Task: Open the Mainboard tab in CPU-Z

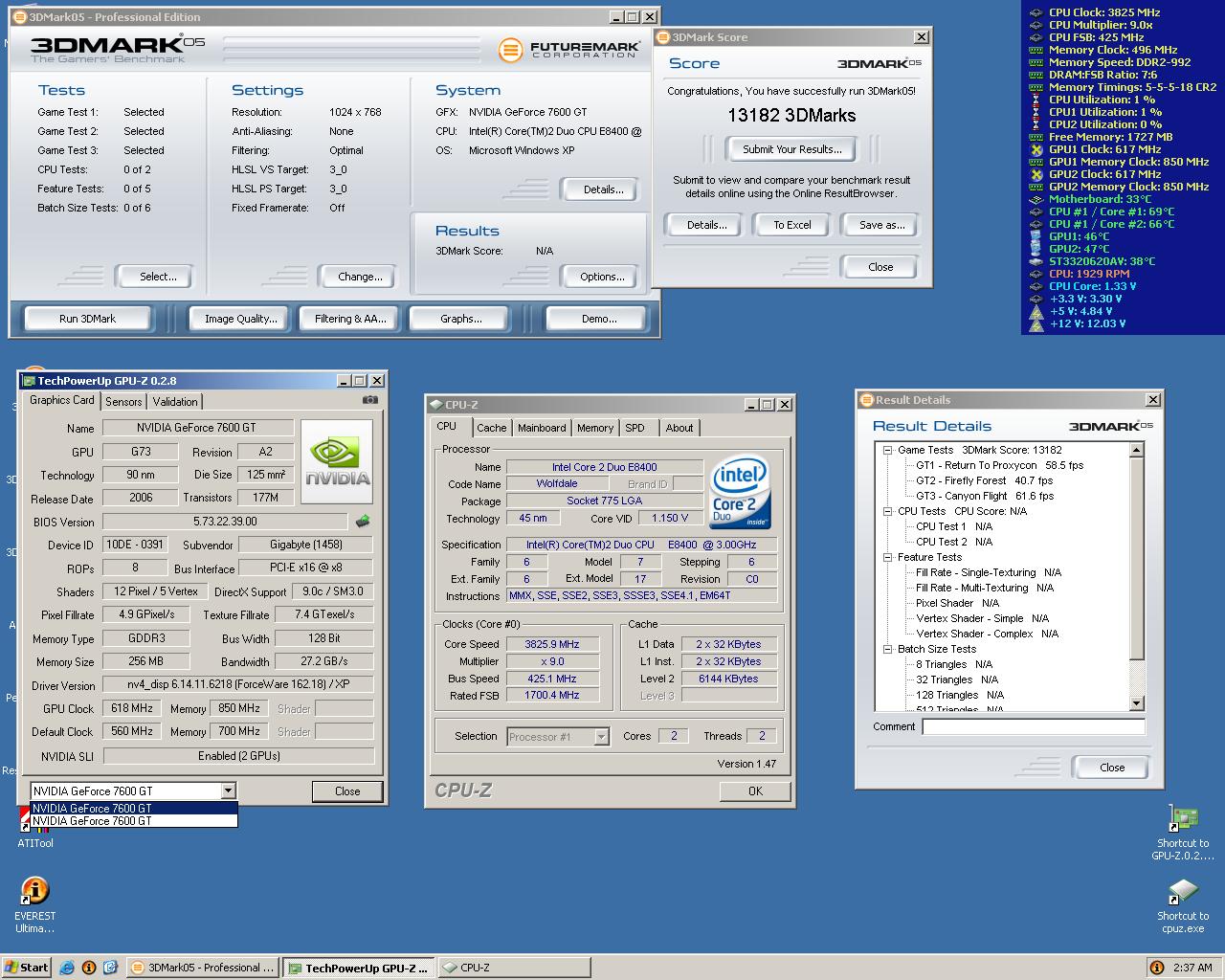Action: coord(542,428)
